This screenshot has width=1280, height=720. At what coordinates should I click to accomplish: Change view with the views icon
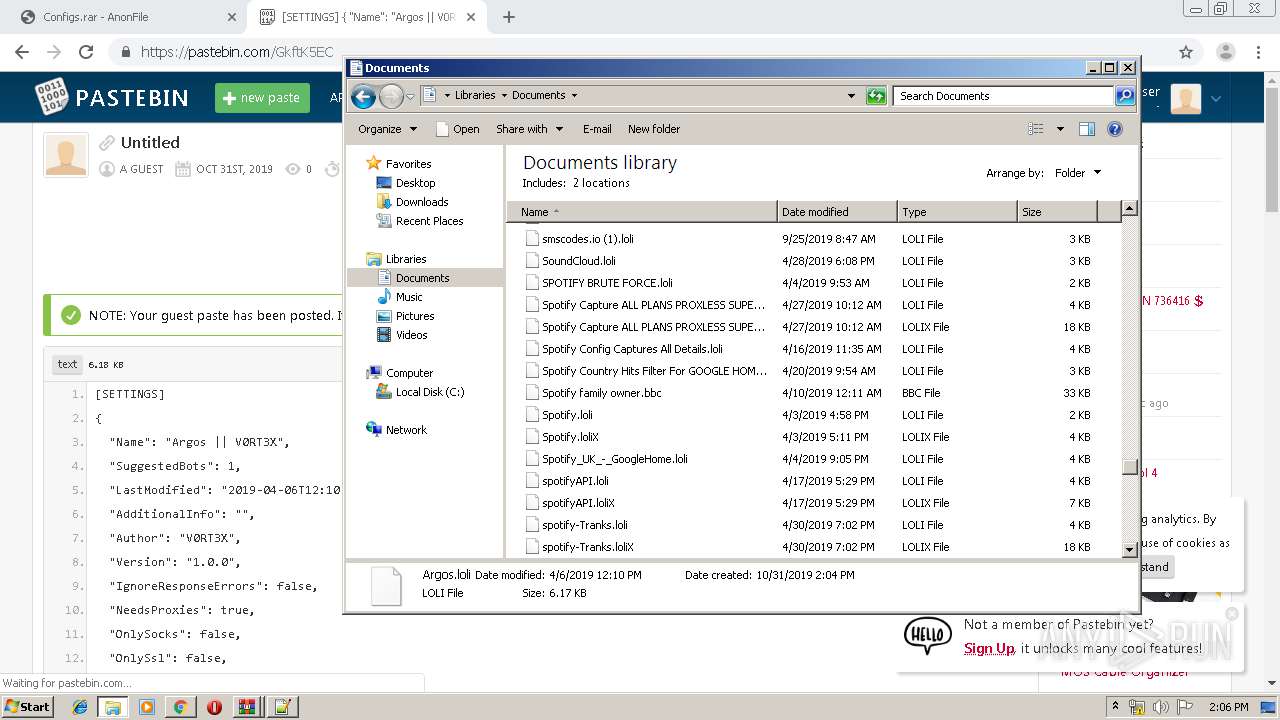(x=1036, y=129)
